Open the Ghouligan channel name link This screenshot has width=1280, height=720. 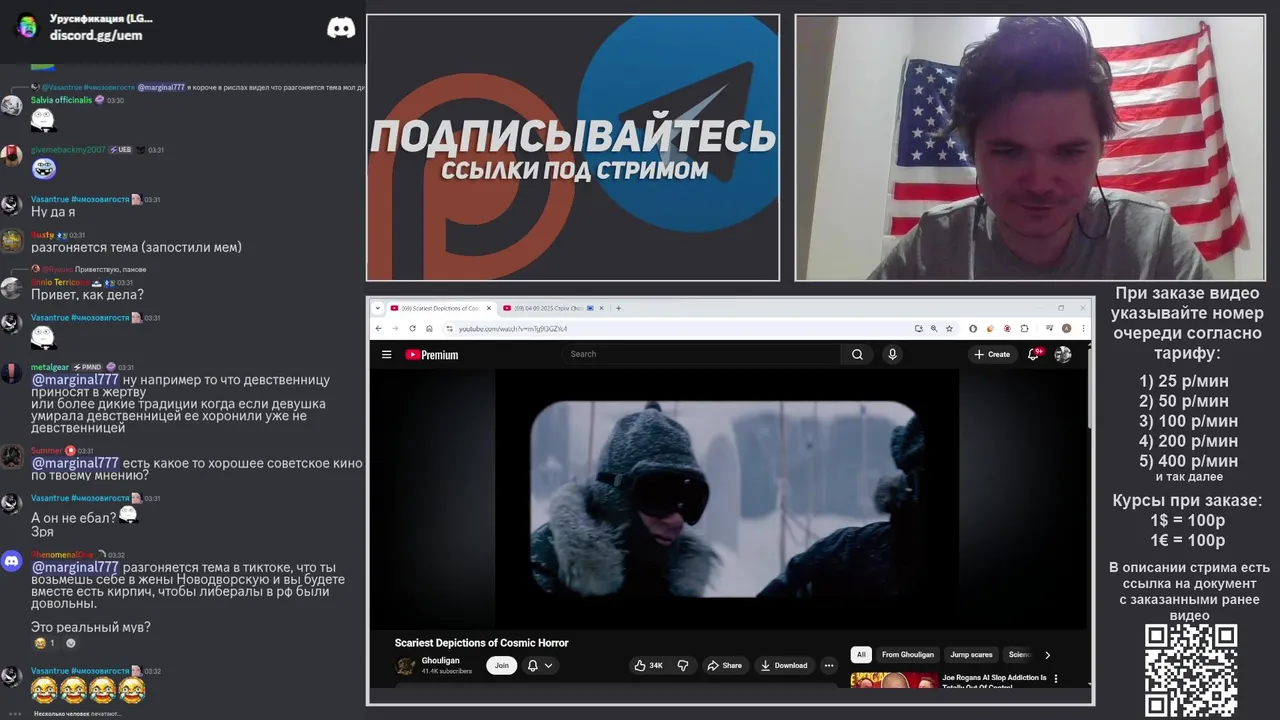click(x=441, y=660)
